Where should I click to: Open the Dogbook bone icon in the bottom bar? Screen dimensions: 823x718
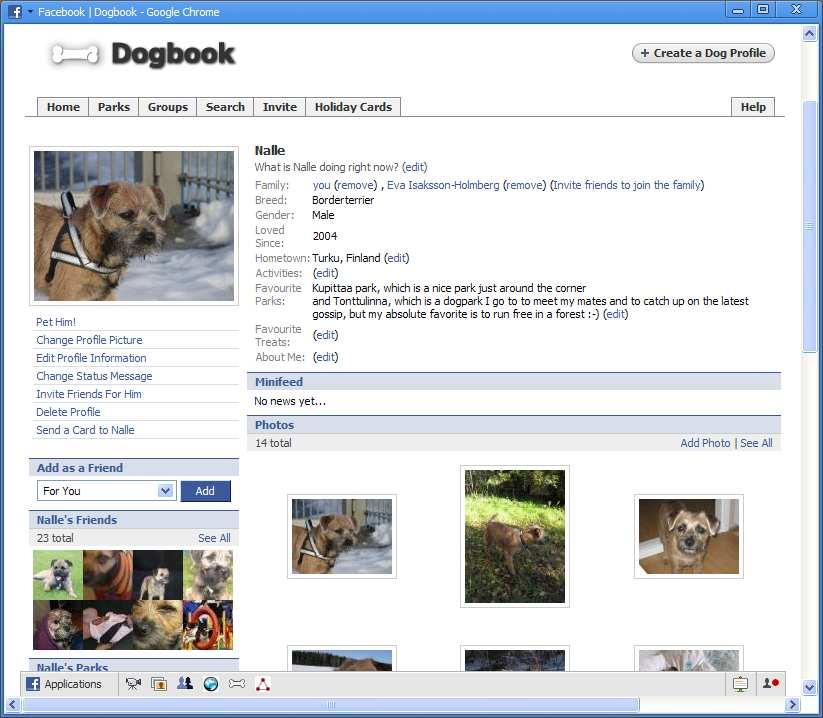point(237,683)
